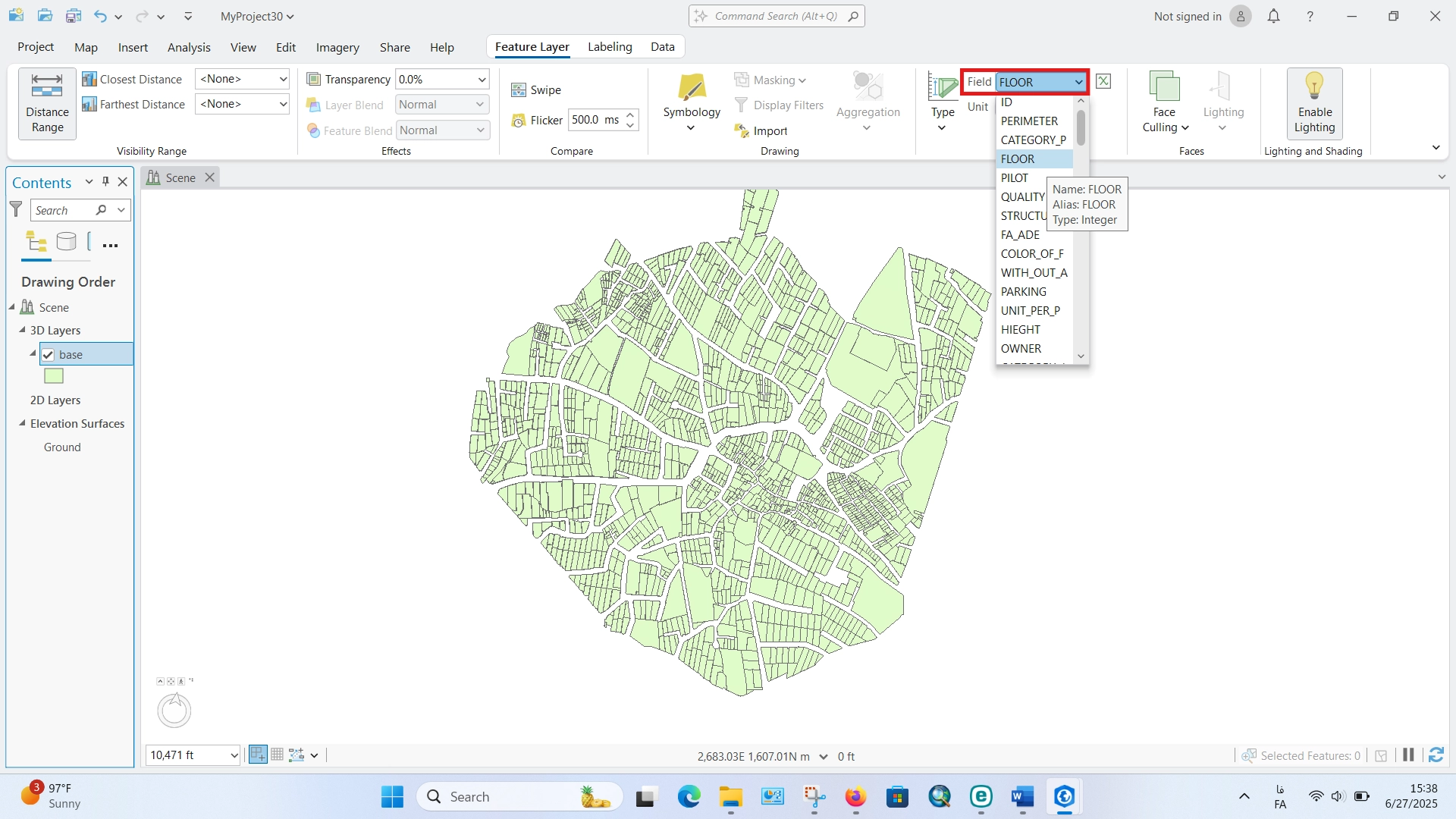Switch to the Labeling tab

[x=610, y=47]
